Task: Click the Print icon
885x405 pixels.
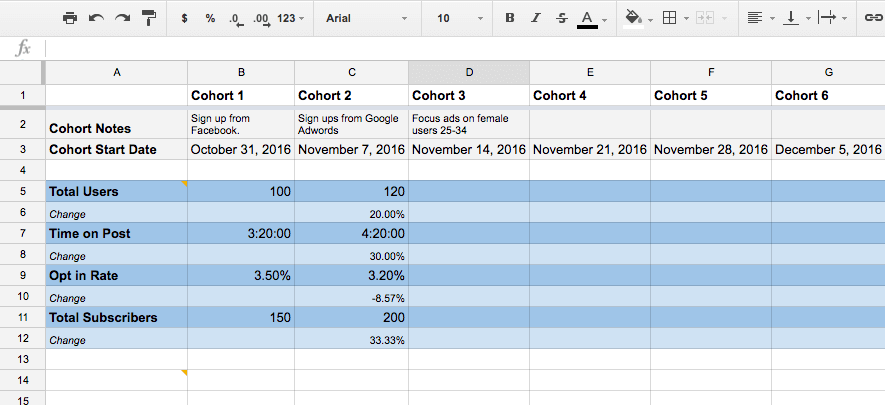Action: tap(70, 18)
